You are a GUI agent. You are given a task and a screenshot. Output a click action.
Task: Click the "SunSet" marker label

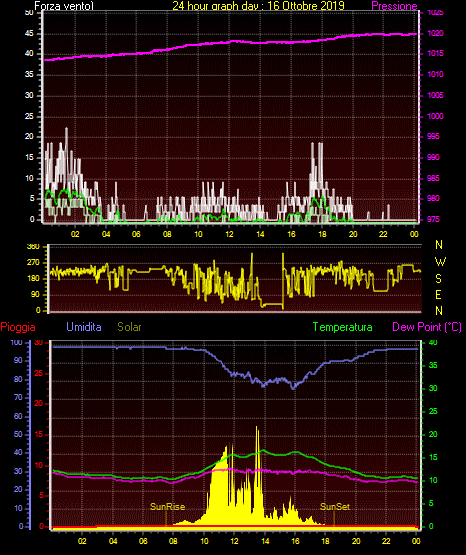[335, 507]
